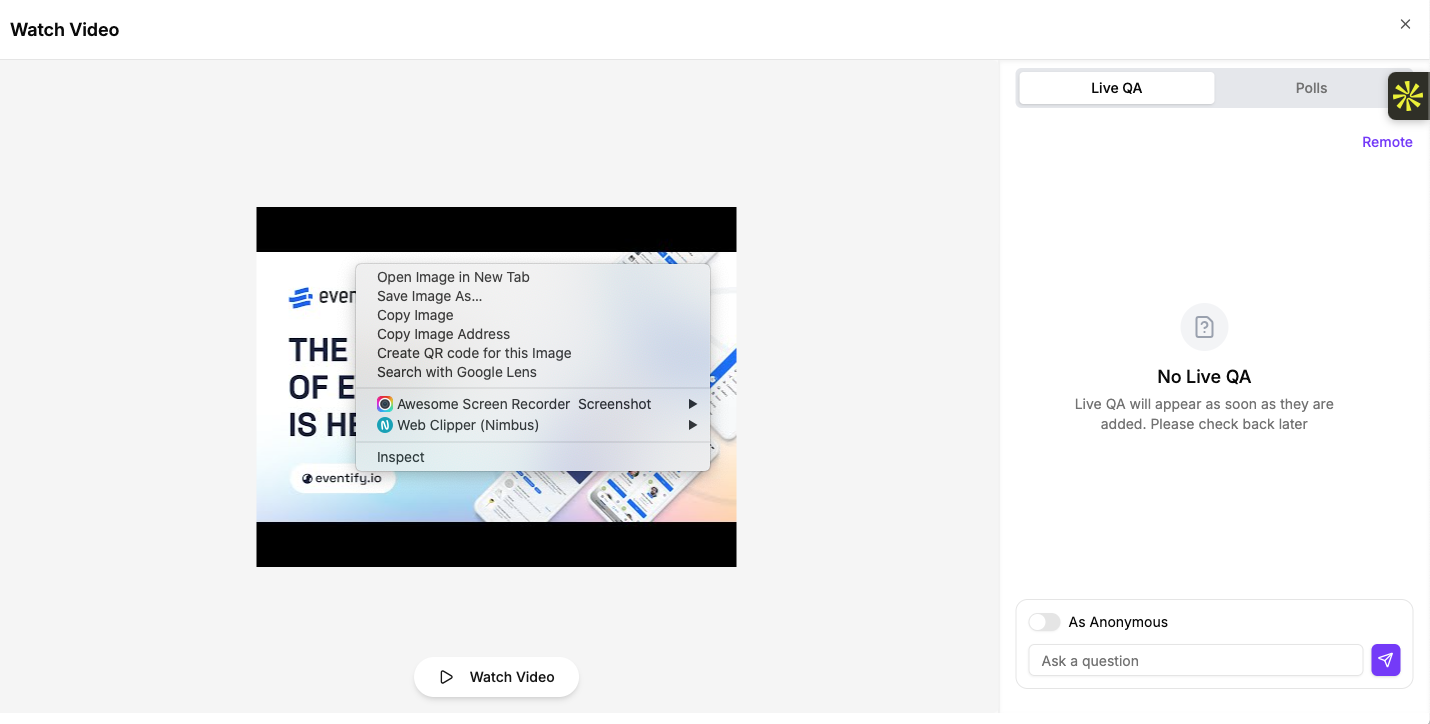The image size is (1430, 724).
Task: Click the Watch Video button
Action: pyautogui.click(x=497, y=677)
